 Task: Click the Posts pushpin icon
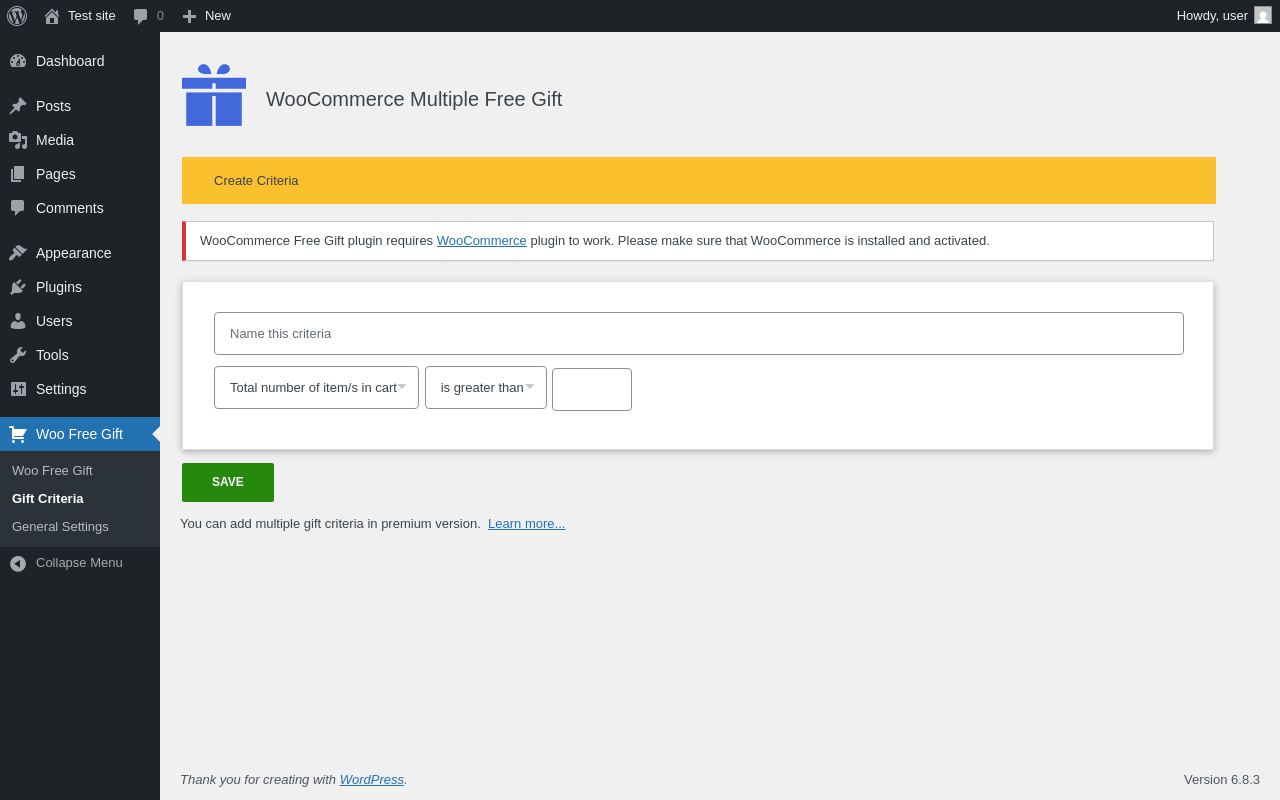tap(18, 106)
